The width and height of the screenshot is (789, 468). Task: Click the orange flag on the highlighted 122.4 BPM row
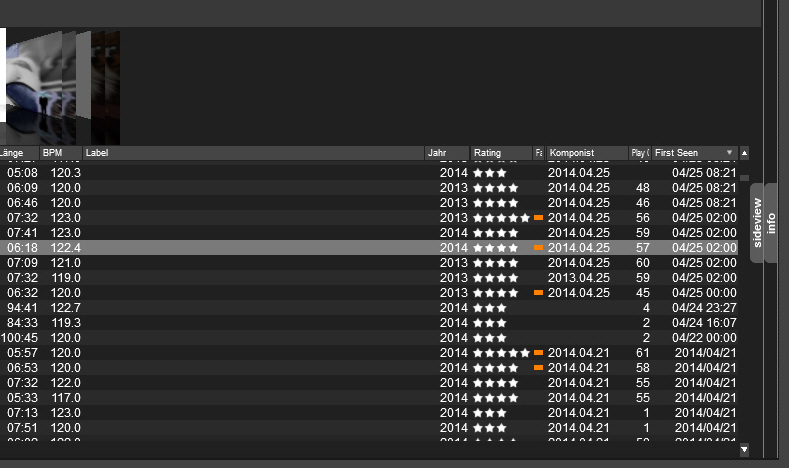coord(538,247)
